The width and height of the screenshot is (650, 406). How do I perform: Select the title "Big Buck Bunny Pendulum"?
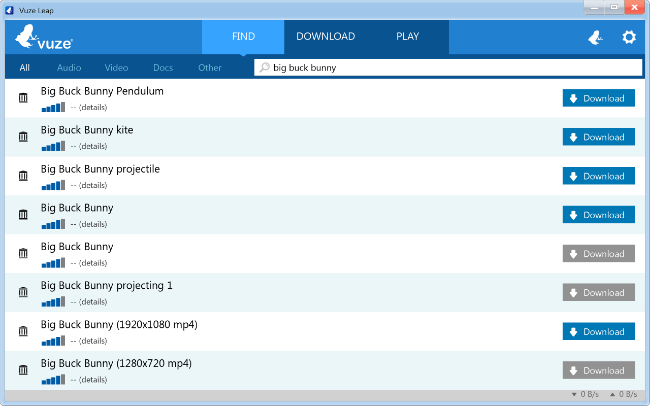pyautogui.click(x=102, y=91)
